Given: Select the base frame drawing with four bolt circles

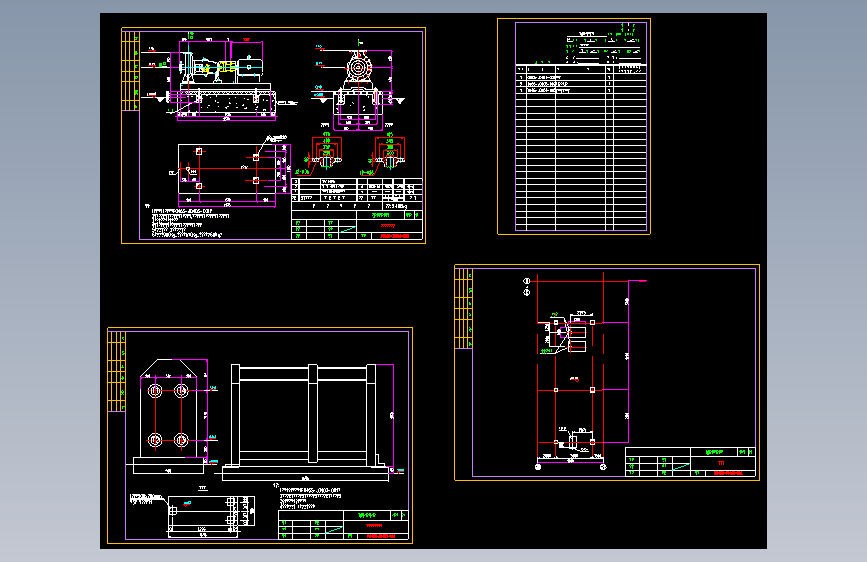Looking at the screenshot, I should tap(260, 435).
